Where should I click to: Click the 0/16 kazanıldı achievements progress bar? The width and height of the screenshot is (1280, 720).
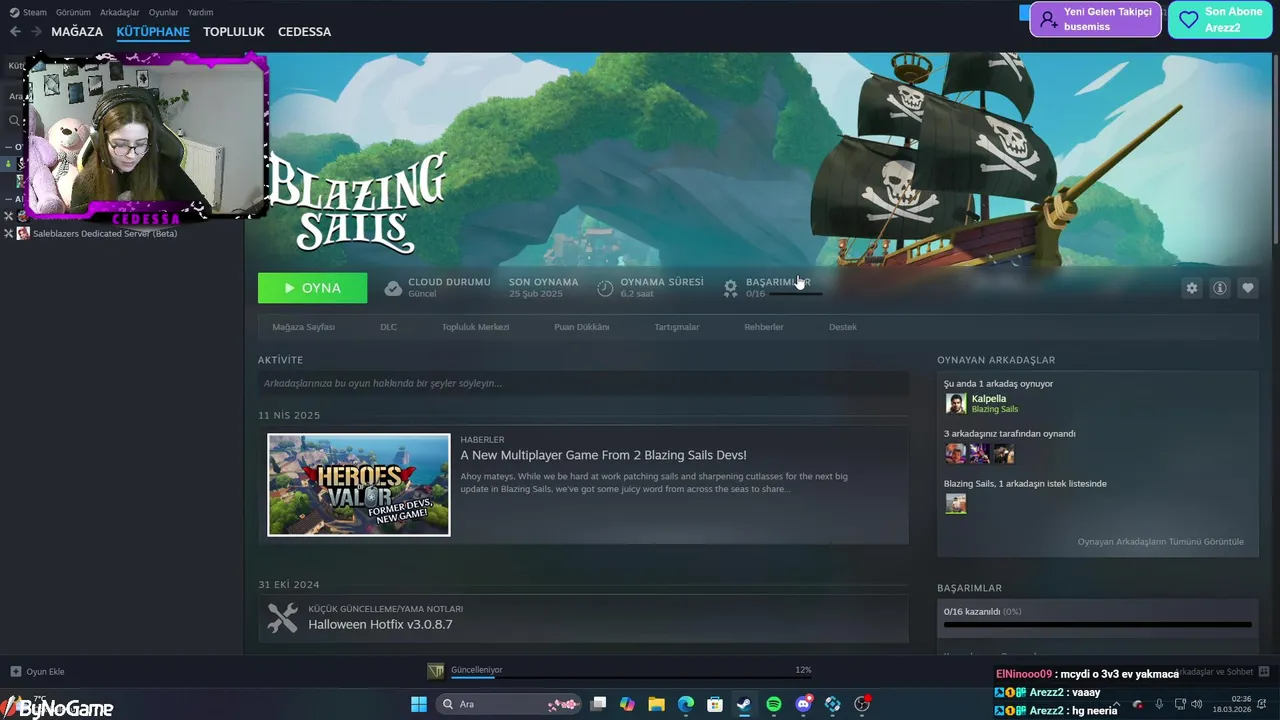click(1097, 624)
